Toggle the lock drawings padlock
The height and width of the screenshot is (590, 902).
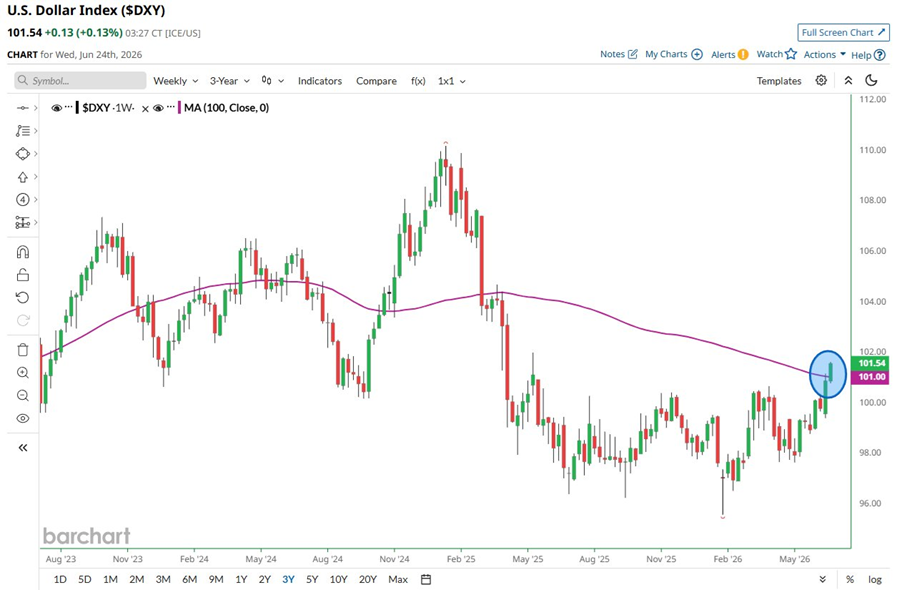click(22, 275)
